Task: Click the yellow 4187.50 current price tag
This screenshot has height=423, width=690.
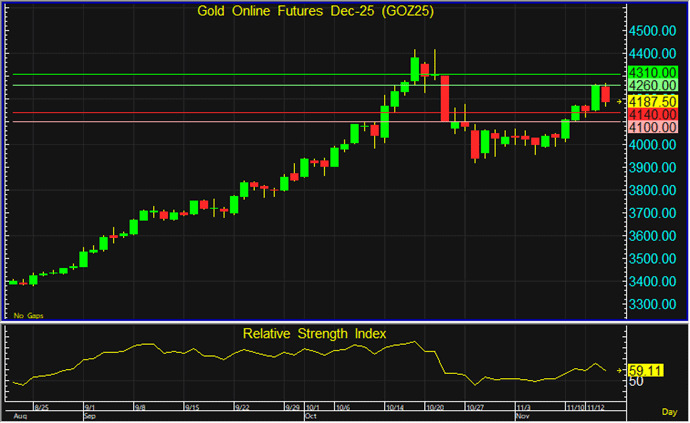Action: tap(654, 102)
